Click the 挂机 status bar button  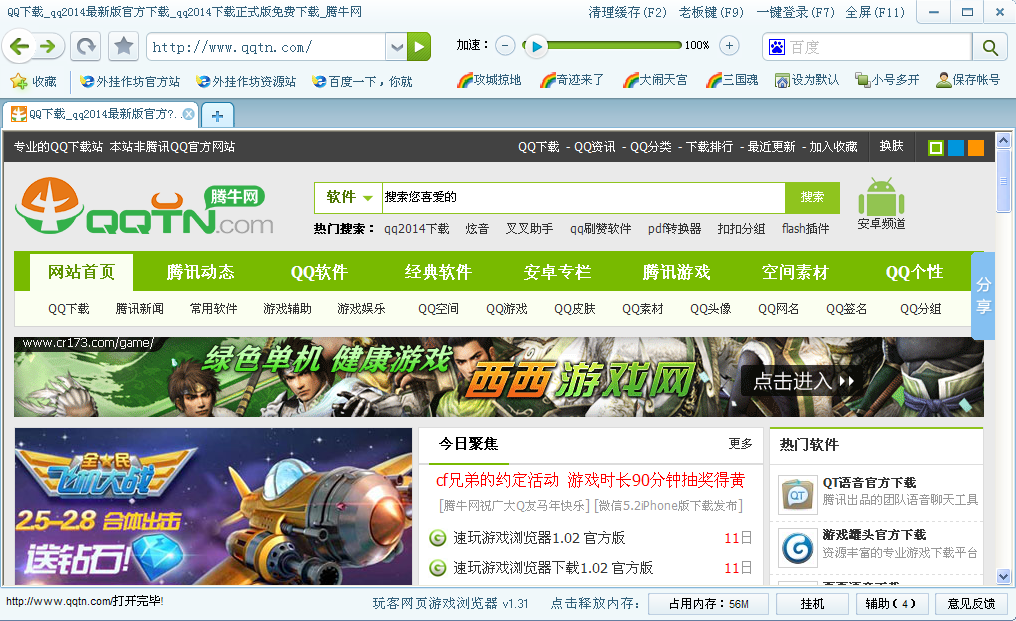tap(813, 604)
